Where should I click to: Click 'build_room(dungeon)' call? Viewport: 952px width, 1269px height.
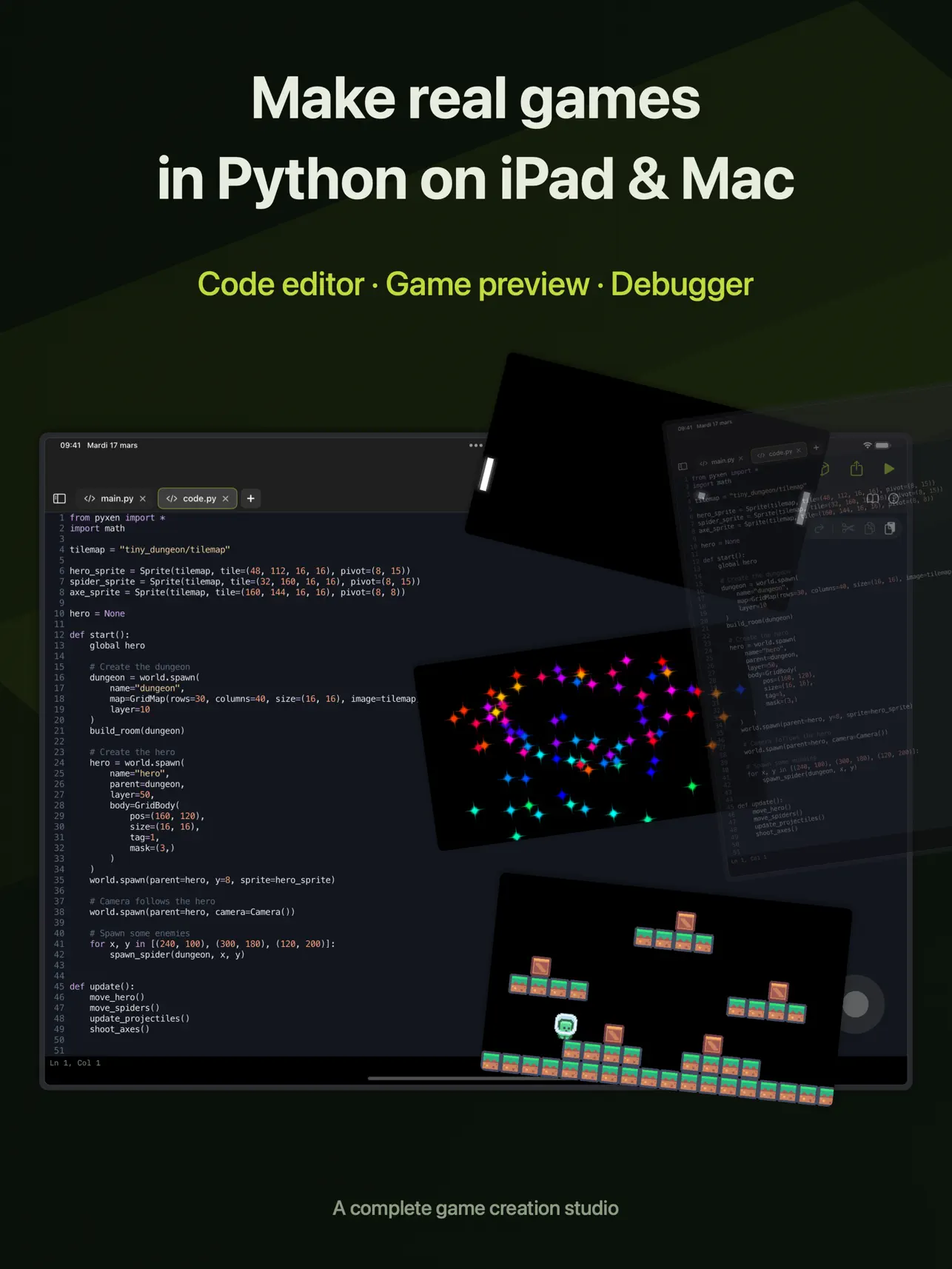click(137, 731)
